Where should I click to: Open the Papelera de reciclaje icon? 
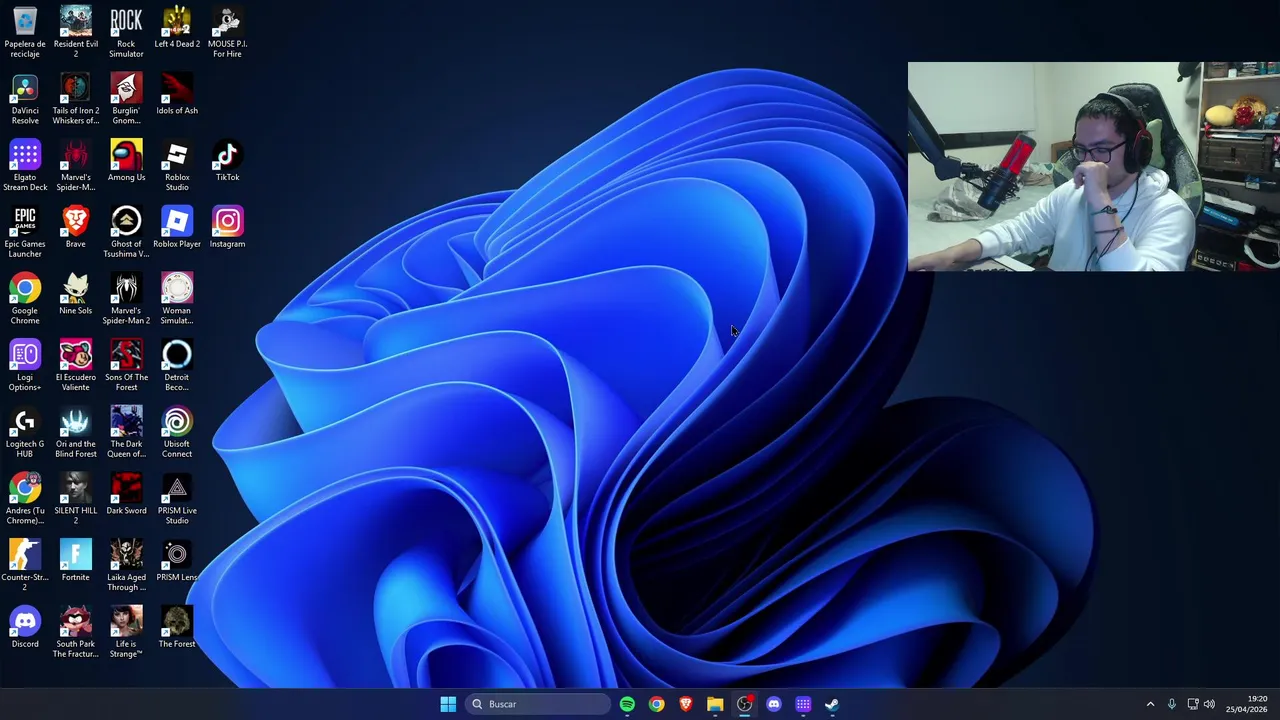tap(25, 32)
